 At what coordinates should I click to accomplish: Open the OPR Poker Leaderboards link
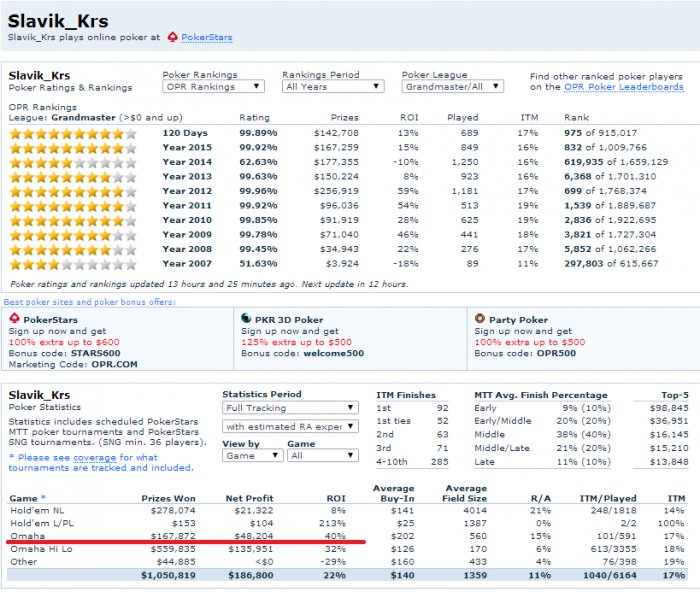tap(624, 87)
